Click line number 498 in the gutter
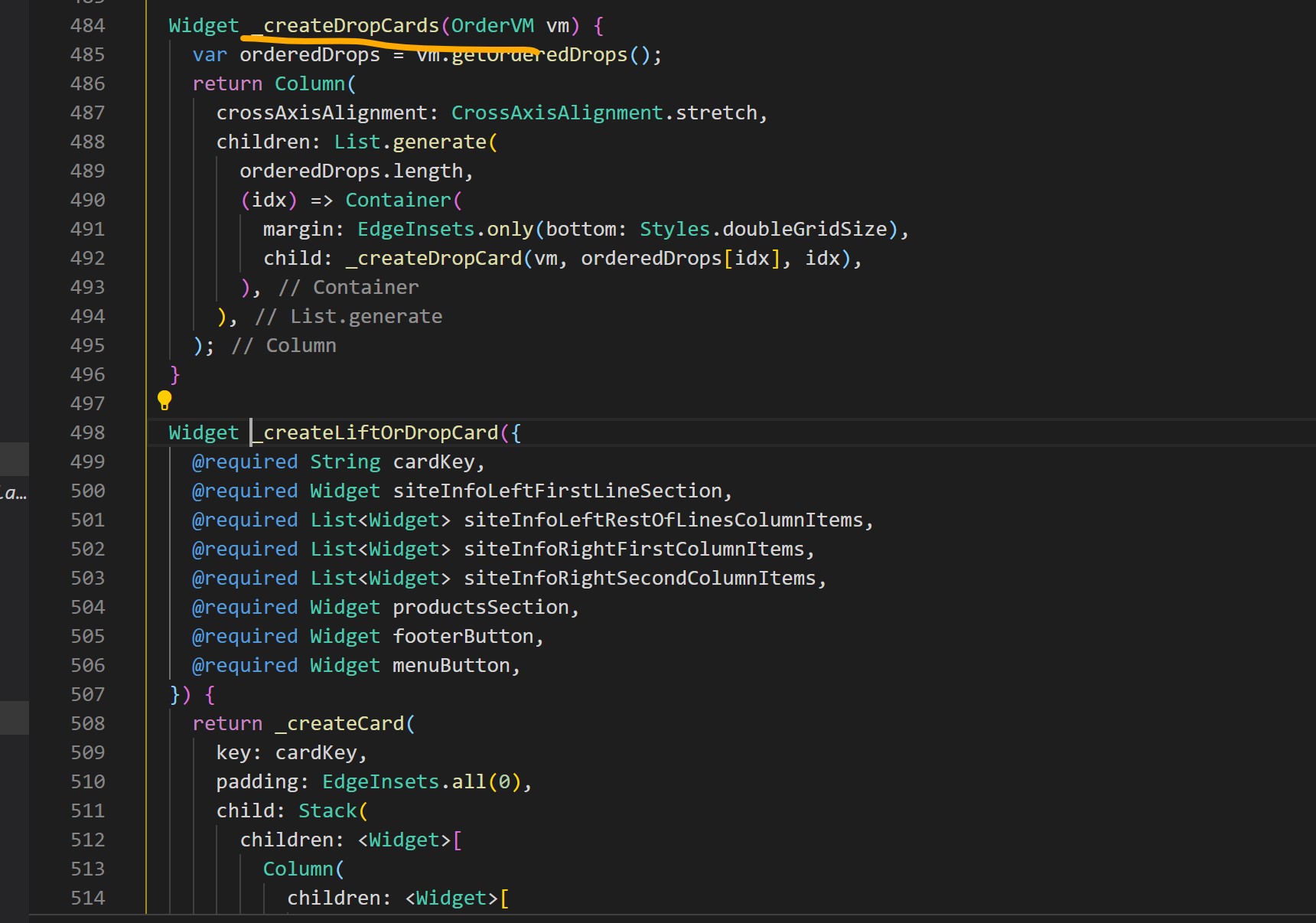 pyautogui.click(x=87, y=432)
